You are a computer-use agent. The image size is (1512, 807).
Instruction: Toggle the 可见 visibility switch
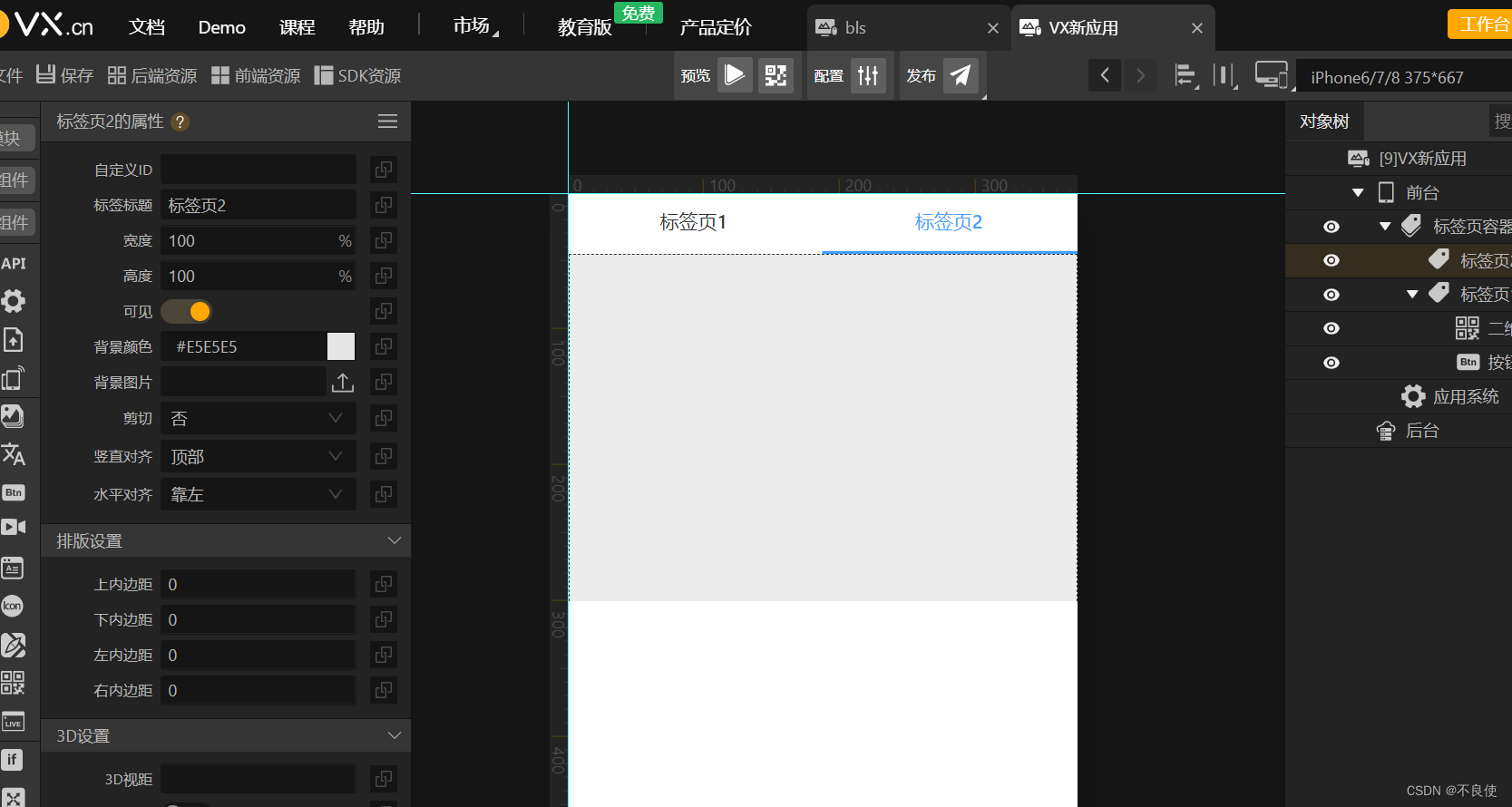[x=186, y=312]
